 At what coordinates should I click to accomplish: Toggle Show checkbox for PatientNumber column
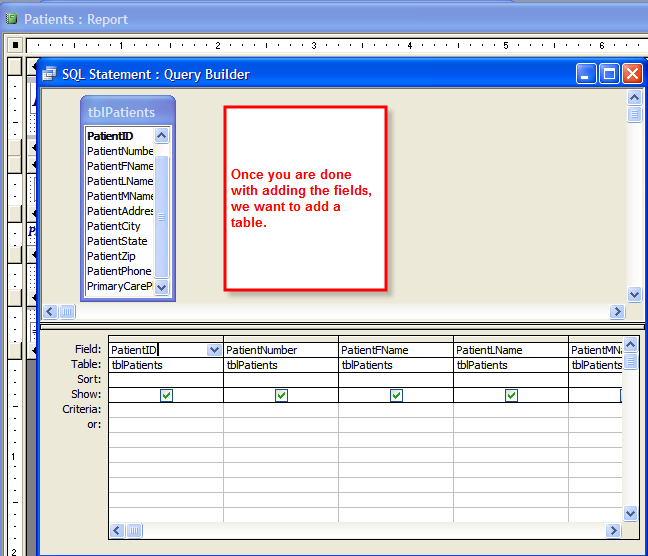(281, 395)
